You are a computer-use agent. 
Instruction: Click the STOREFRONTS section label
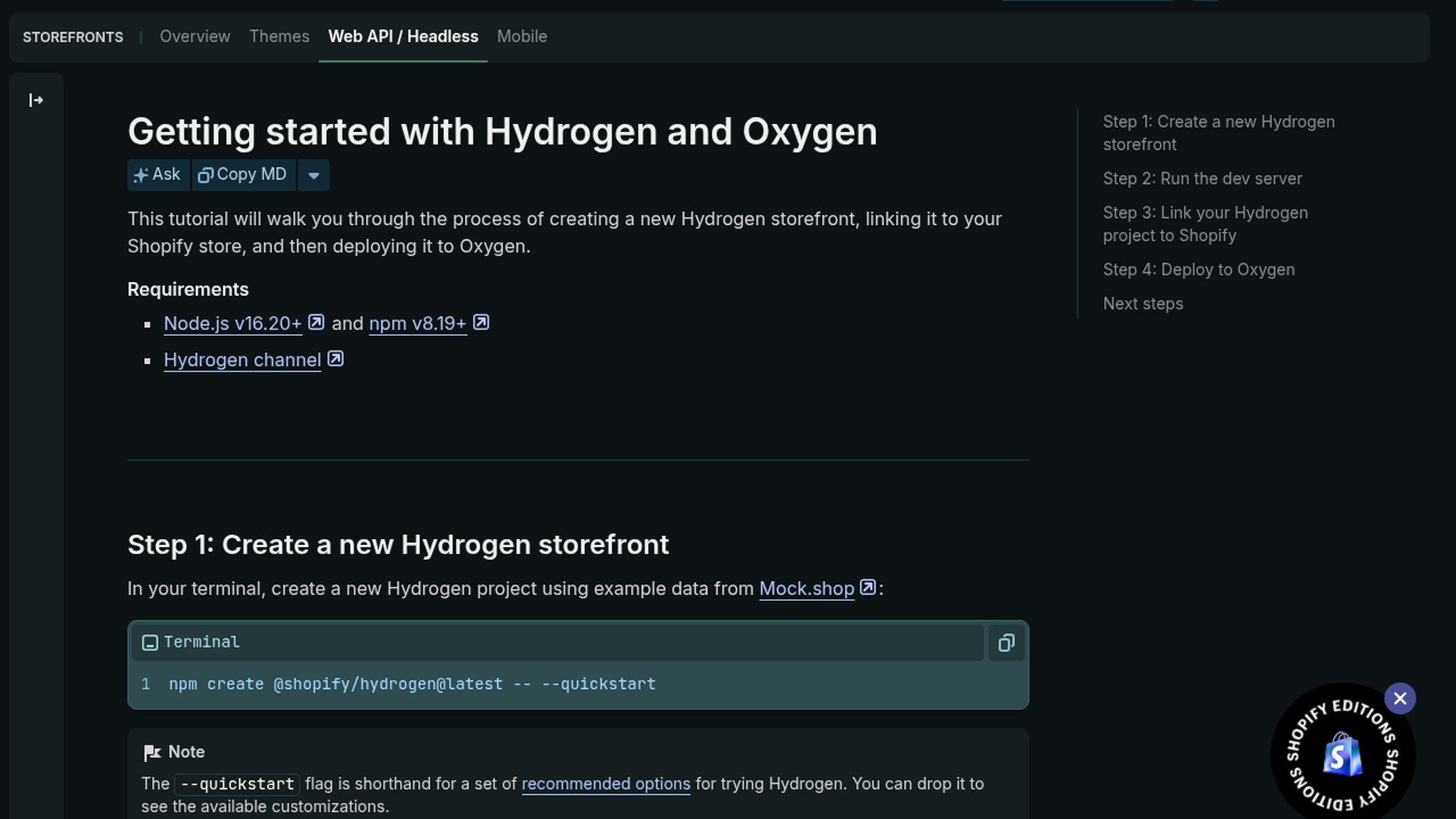point(73,37)
